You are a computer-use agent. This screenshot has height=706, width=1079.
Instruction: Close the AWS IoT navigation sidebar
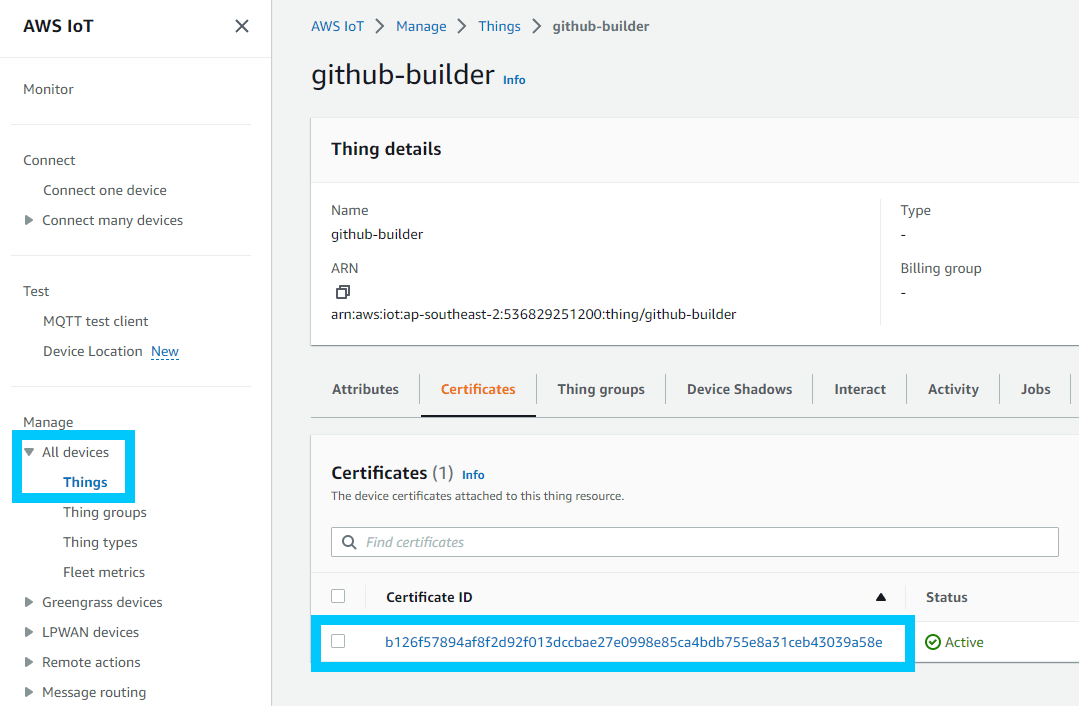(x=241, y=26)
